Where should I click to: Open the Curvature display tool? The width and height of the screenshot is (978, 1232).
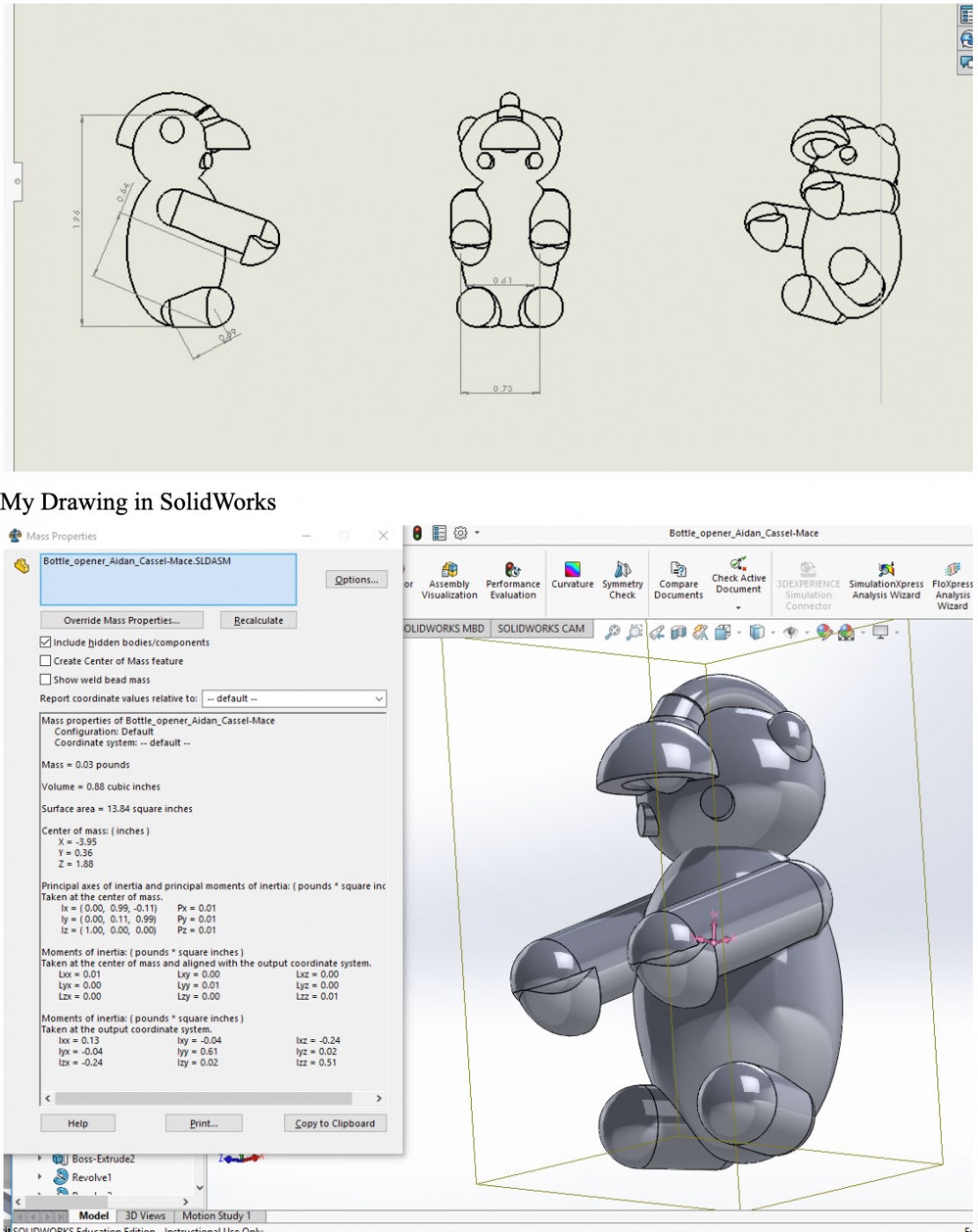572,576
